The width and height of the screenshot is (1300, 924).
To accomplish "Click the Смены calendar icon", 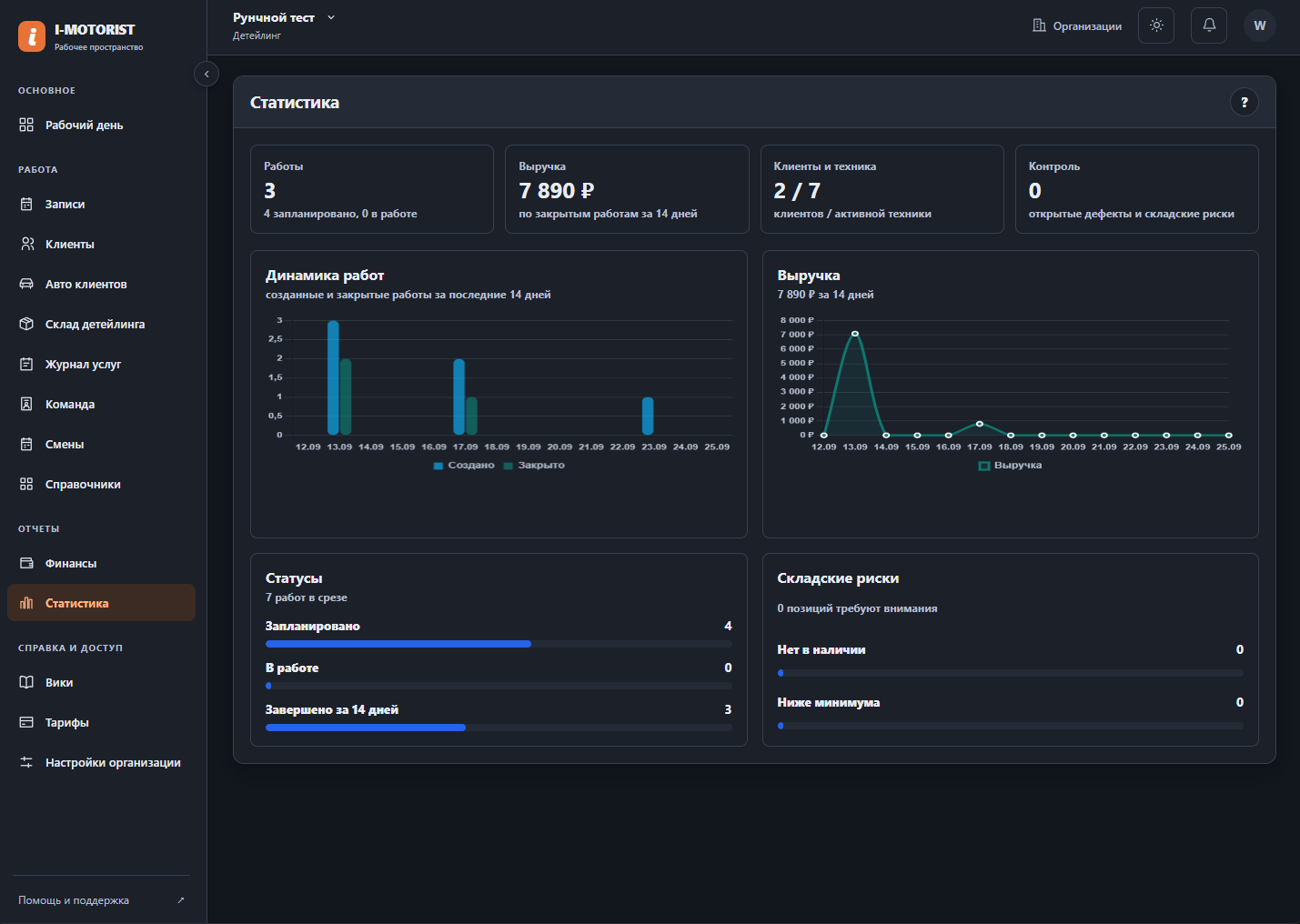I will click(26, 444).
